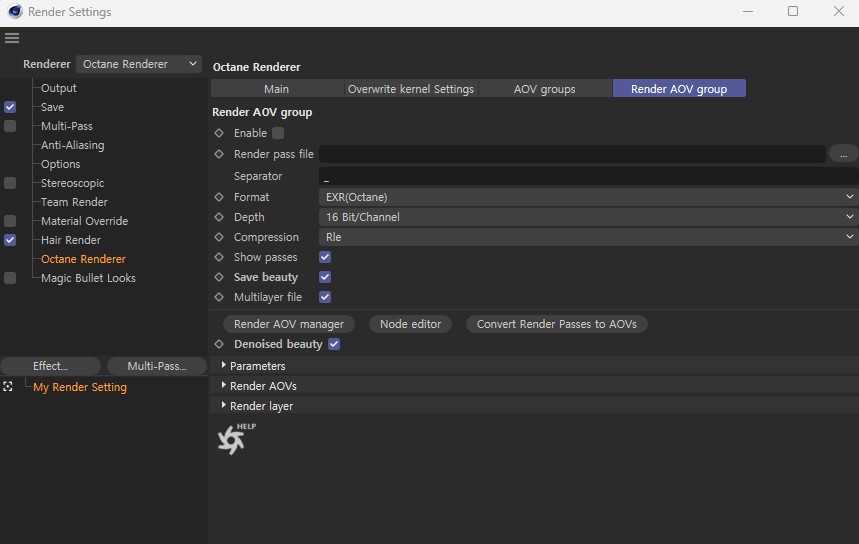Disable the Denoised beauty checkbox
859x544 pixels.
334,344
